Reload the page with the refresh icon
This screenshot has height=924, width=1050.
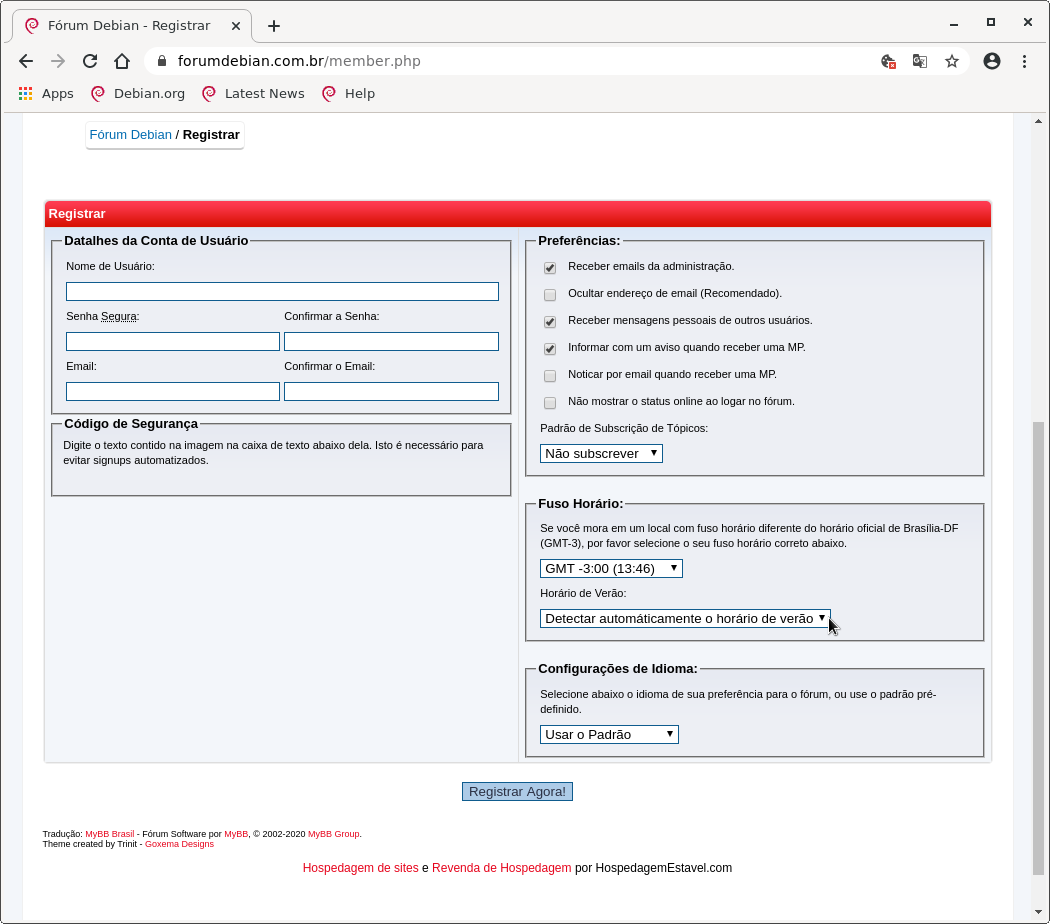(90, 61)
